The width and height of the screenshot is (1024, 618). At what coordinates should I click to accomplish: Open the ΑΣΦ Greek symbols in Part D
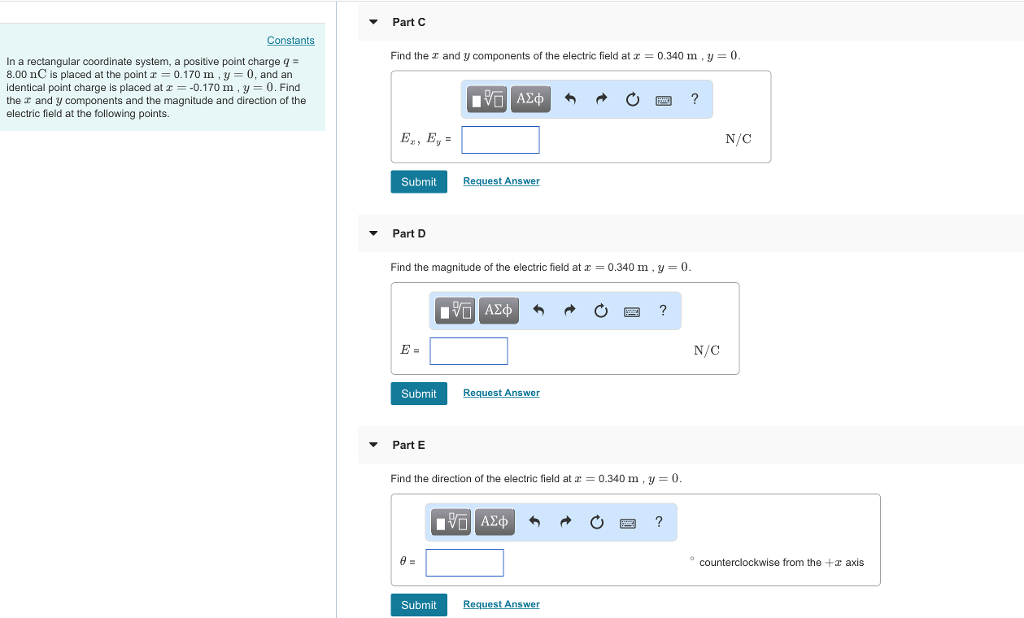[x=497, y=310]
